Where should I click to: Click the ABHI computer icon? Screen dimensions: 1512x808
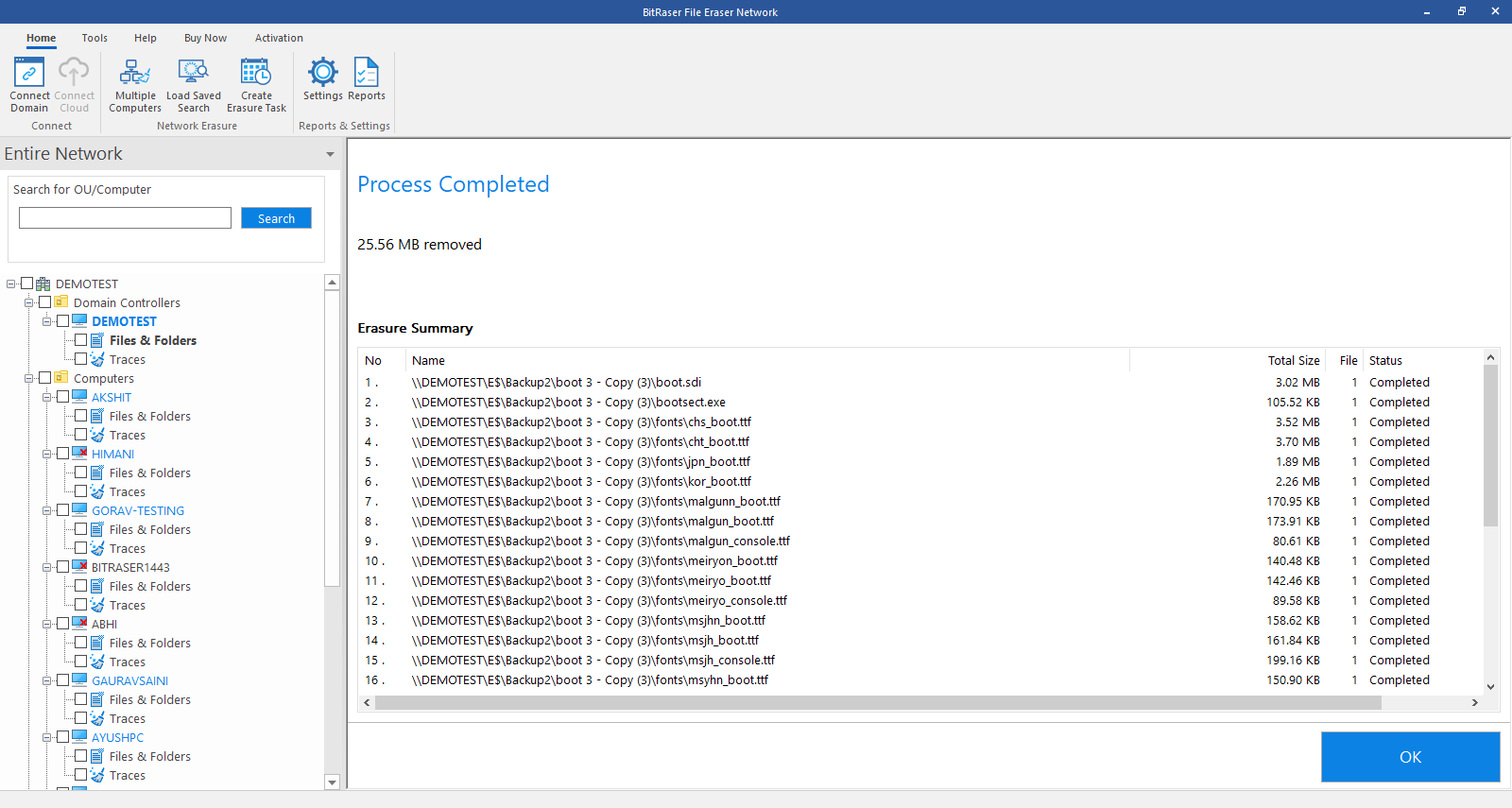pyautogui.click(x=79, y=624)
